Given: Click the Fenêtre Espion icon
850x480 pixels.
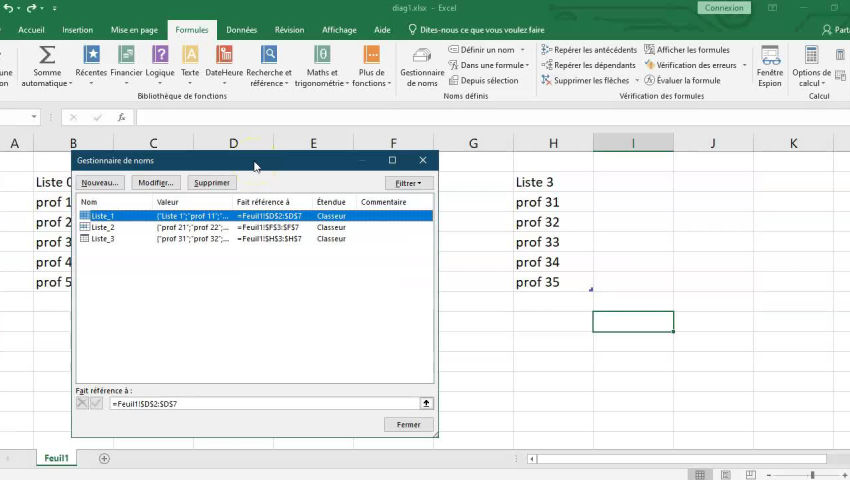Looking at the screenshot, I should [770, 57].
